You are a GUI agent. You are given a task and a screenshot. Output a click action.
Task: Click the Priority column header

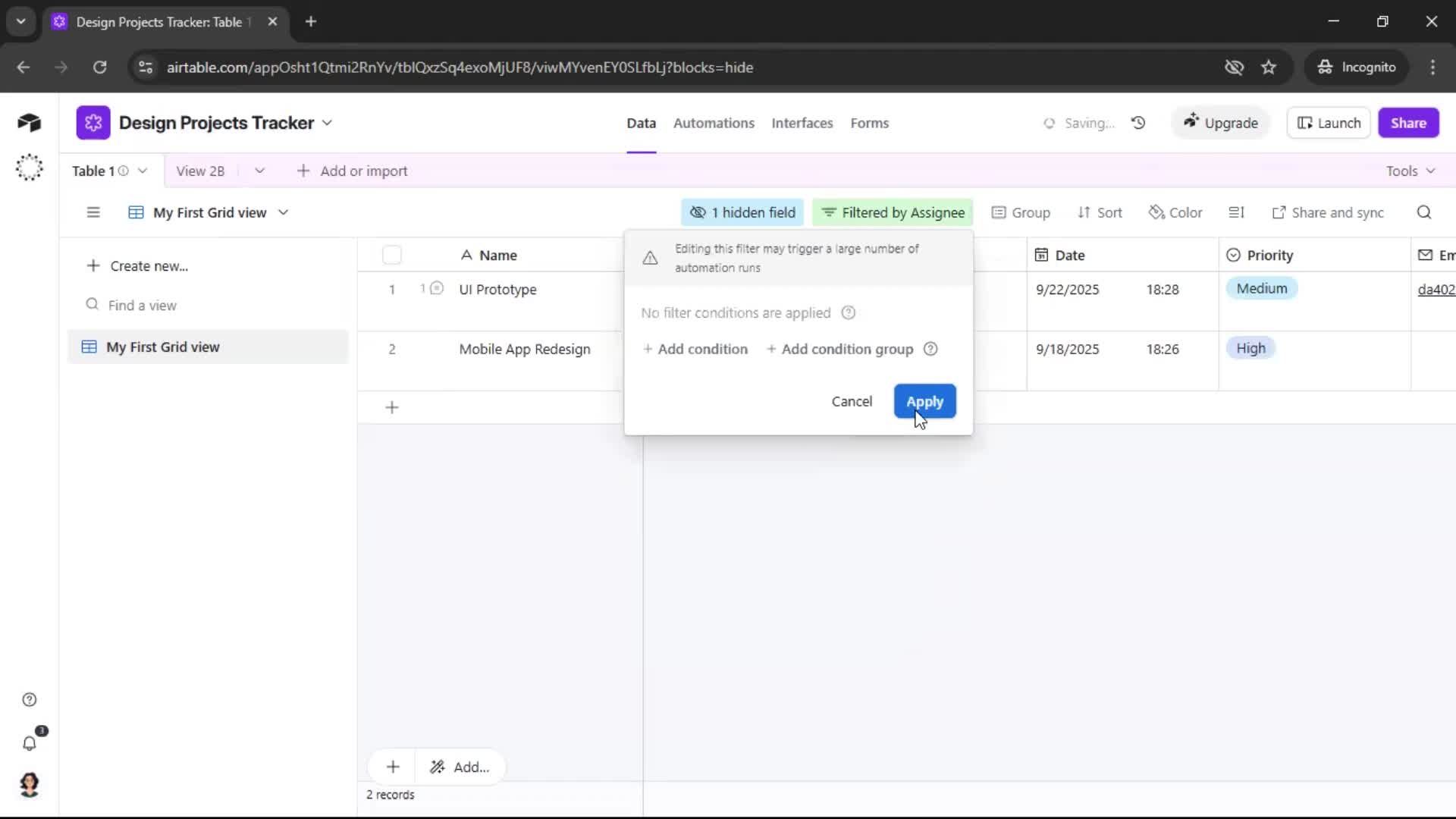point(1314,256)
